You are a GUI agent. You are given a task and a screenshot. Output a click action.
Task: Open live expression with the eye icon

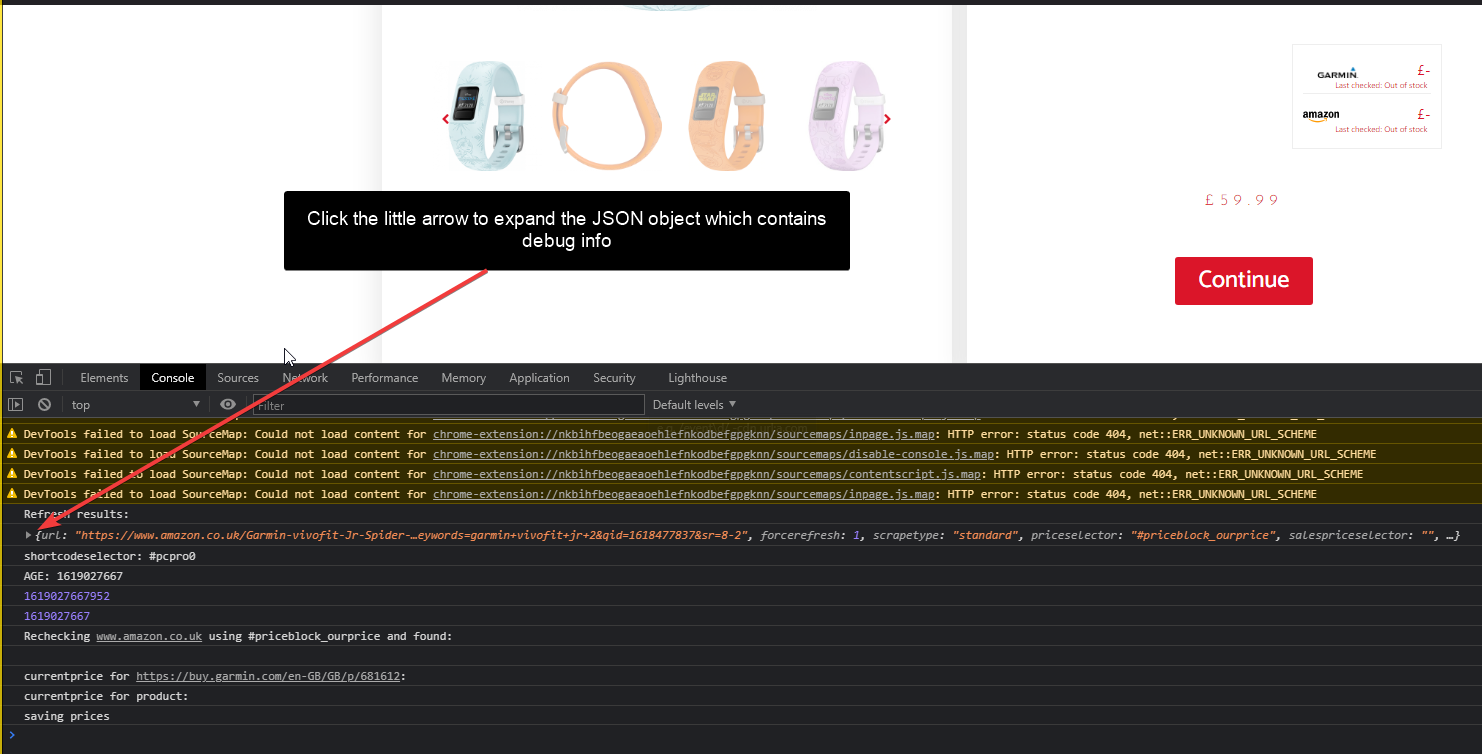[x=228, y=405]
